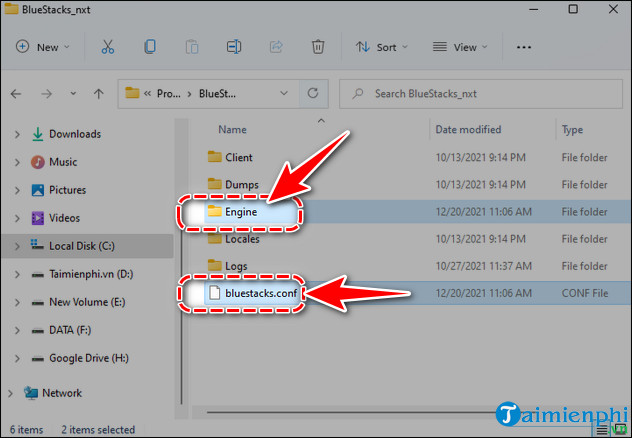Select the bluestacks.conf file
Viewport: 632px width, 438px height.
[x=261, y=293]
